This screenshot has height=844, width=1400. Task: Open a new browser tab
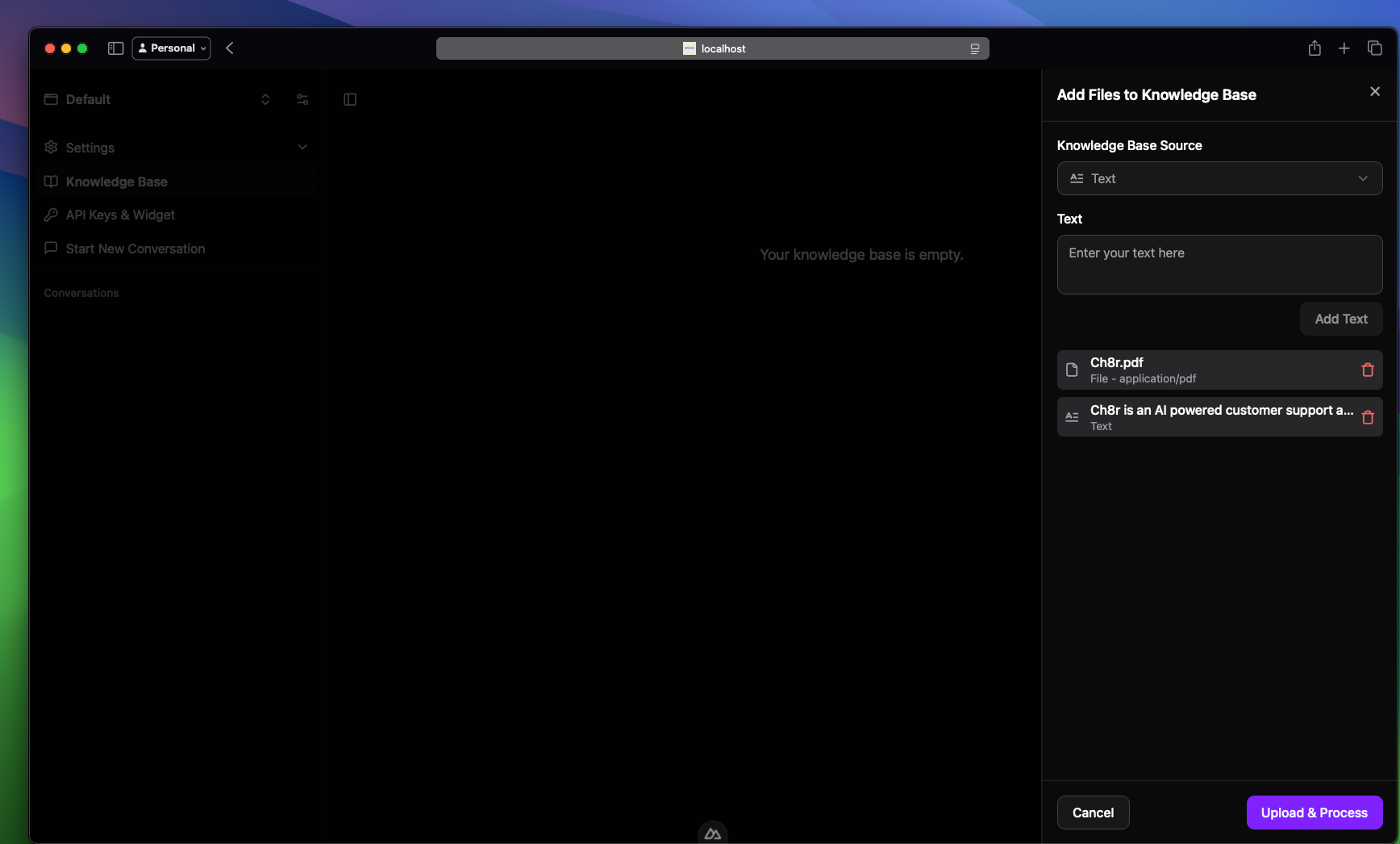click(x=1344, y=48)
